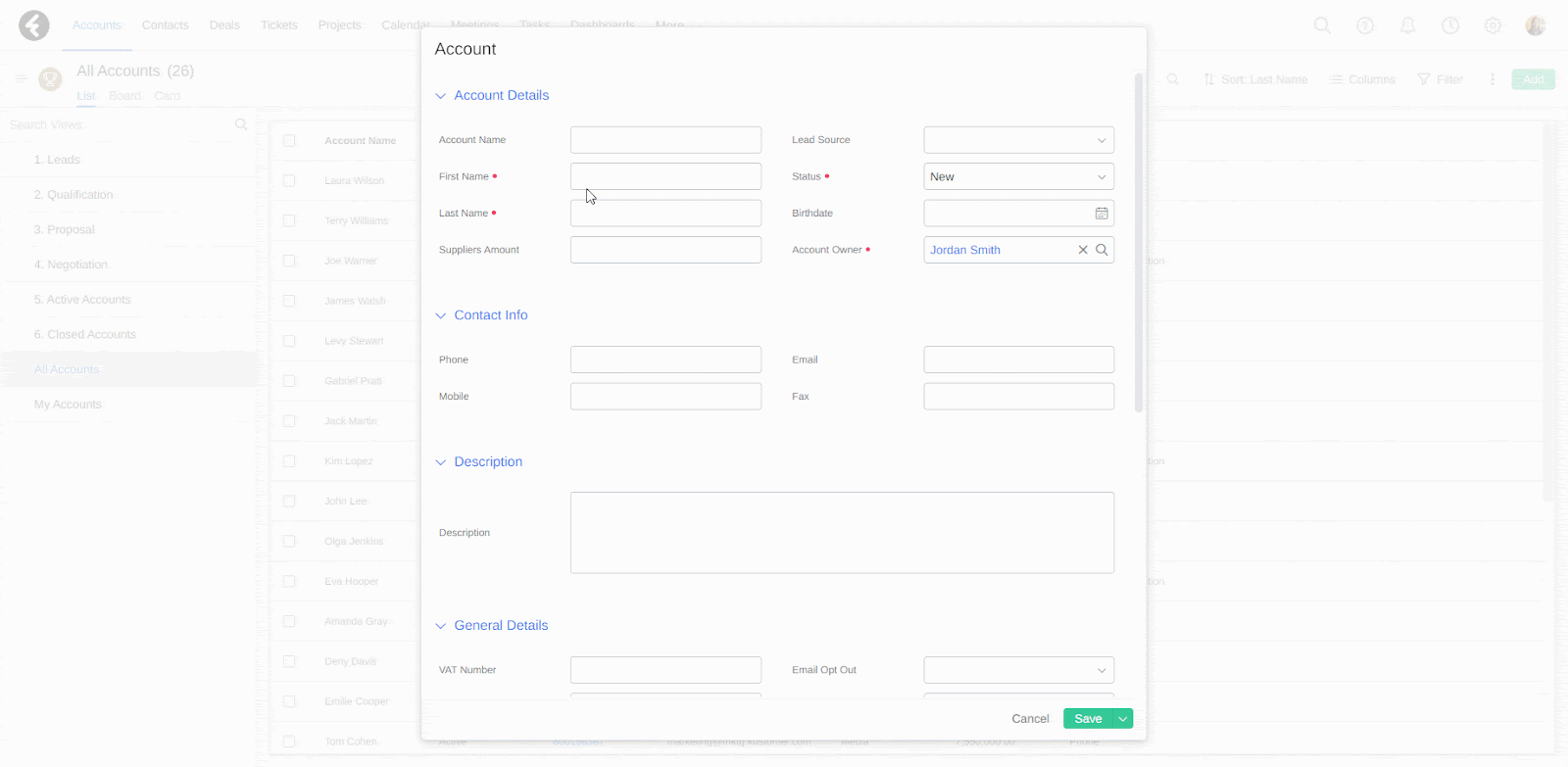
Task: Open the Filter panel
Action: pos(1441,79)
